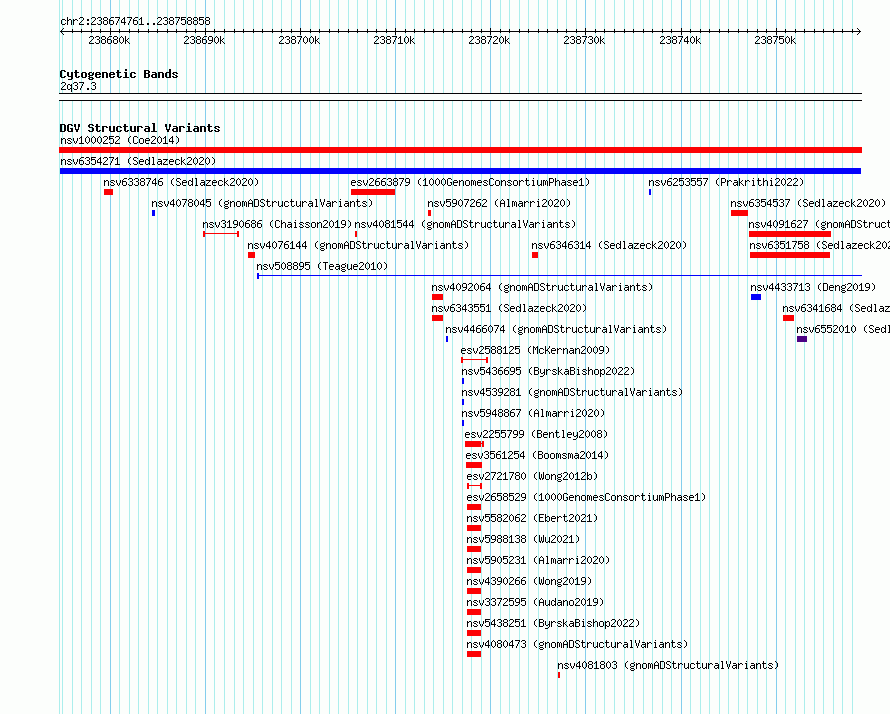Viewport: 890px width, 714px height.
Task: Open variant nsv5948867 (Almarri2020)
Action: point(533,413)
